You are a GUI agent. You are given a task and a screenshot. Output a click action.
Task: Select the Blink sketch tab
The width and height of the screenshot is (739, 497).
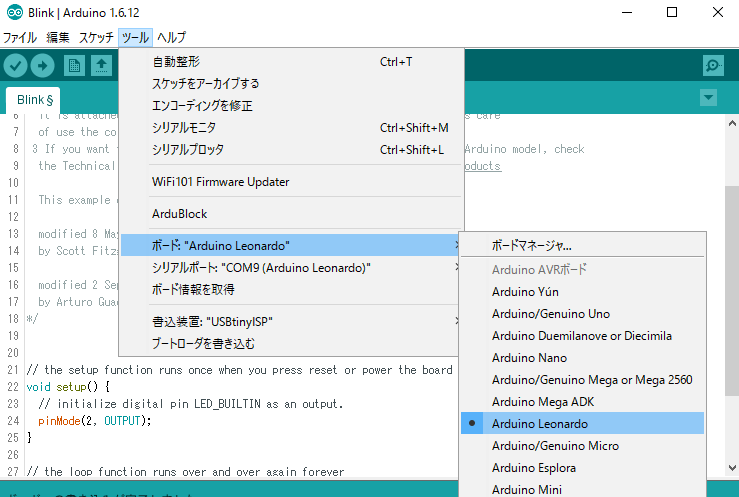pos(33,100)
